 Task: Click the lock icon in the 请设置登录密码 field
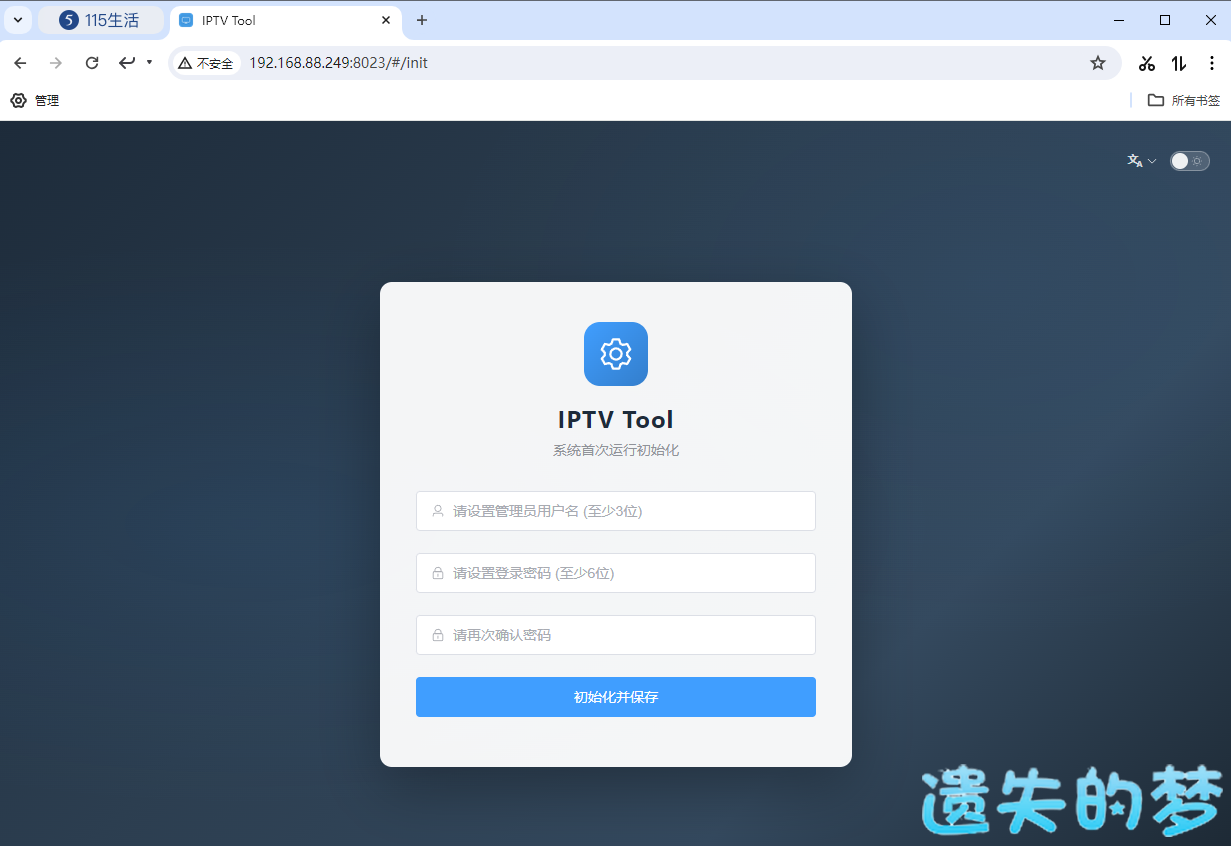438,573
